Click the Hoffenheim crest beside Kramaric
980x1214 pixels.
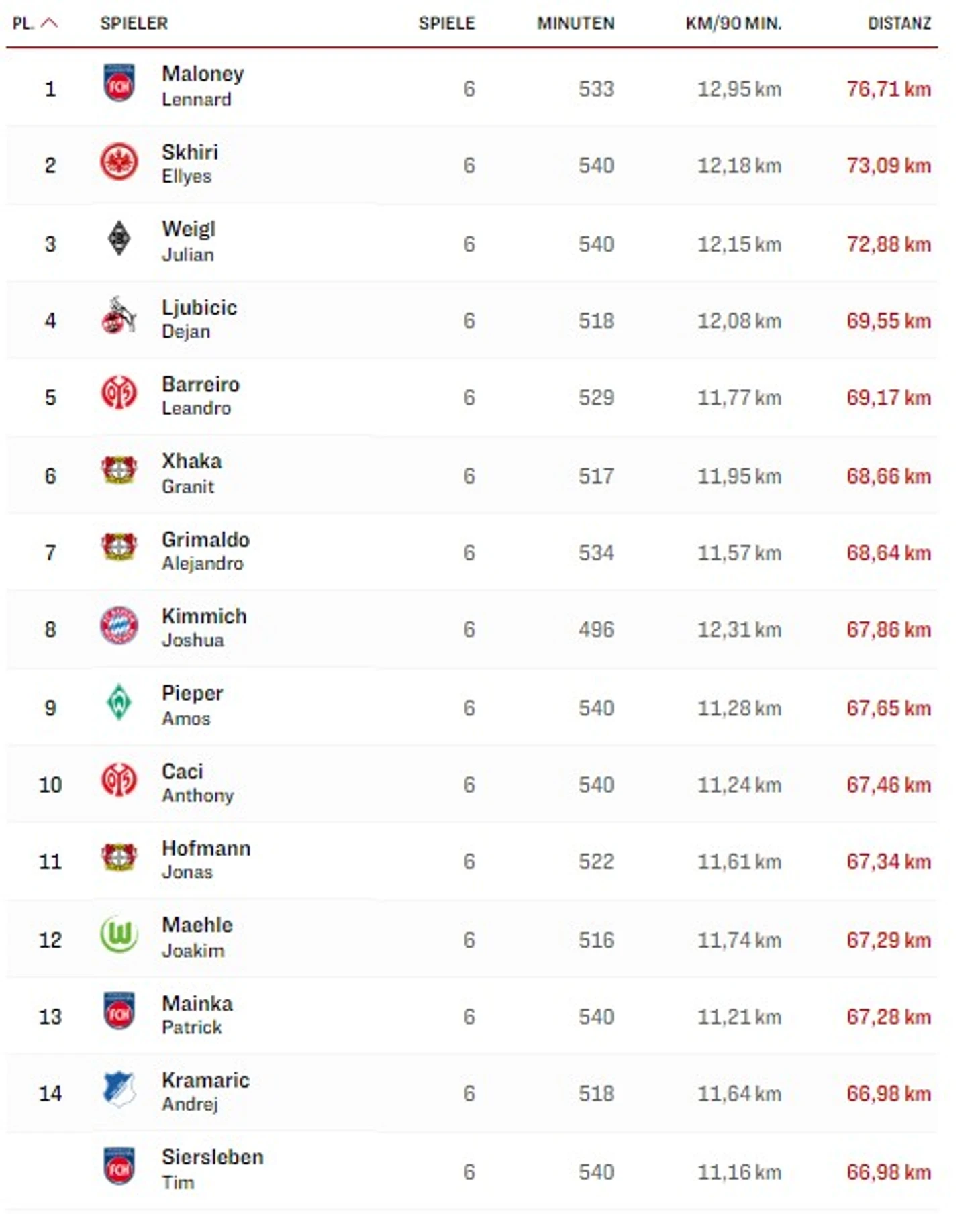(x=119, y=1089)
